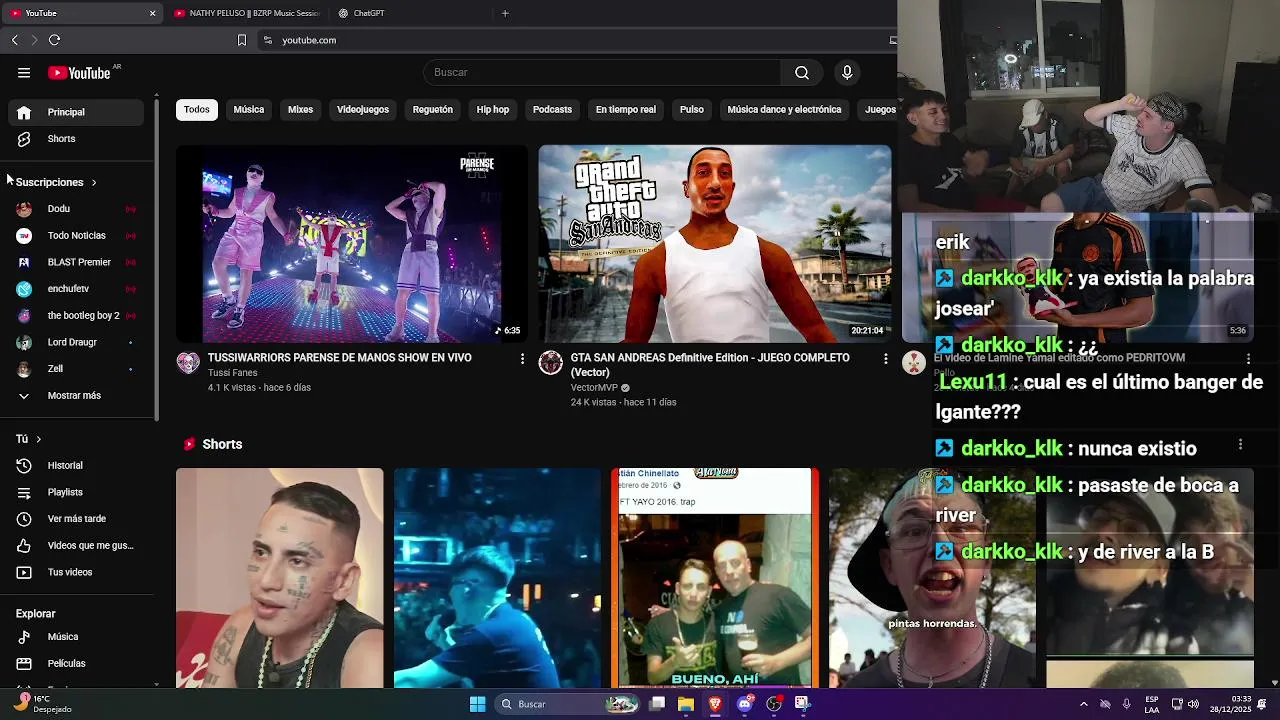The height and width of the screenshot is (720, 1280).
Task: Open Música under Explorar
Action: [x=78, y=636]
